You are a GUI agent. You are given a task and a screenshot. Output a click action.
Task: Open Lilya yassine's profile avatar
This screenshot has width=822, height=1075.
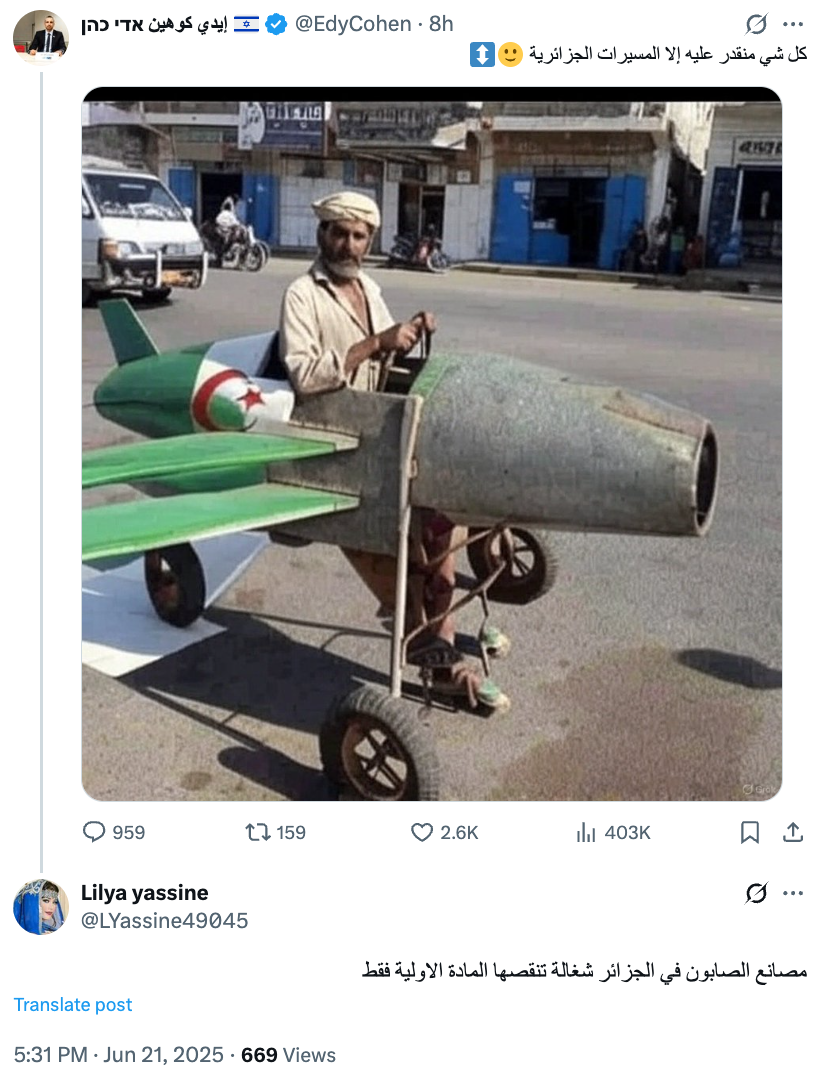coord(40,907)
